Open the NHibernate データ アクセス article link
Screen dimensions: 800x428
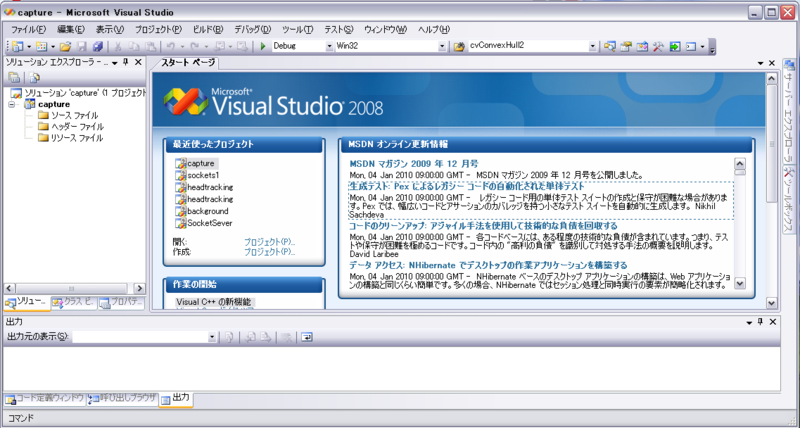coord(488,265)
